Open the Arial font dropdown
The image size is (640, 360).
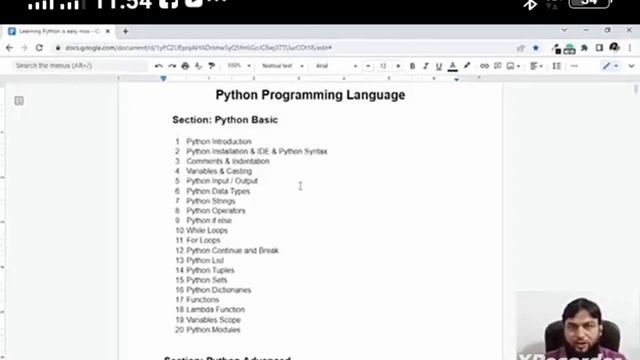(x=336, y=66)
